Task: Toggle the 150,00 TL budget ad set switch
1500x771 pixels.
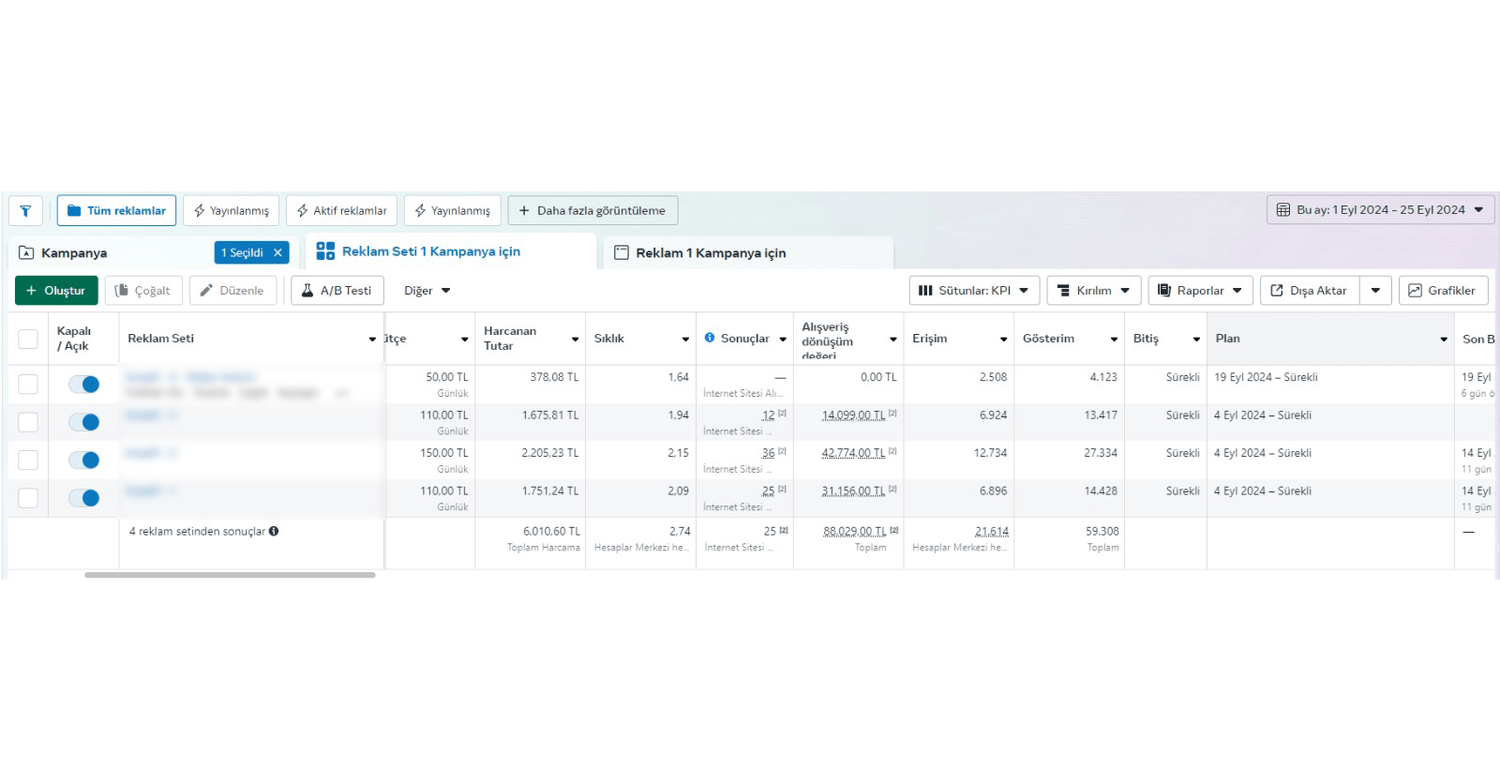Action: [x=84, y=460]
